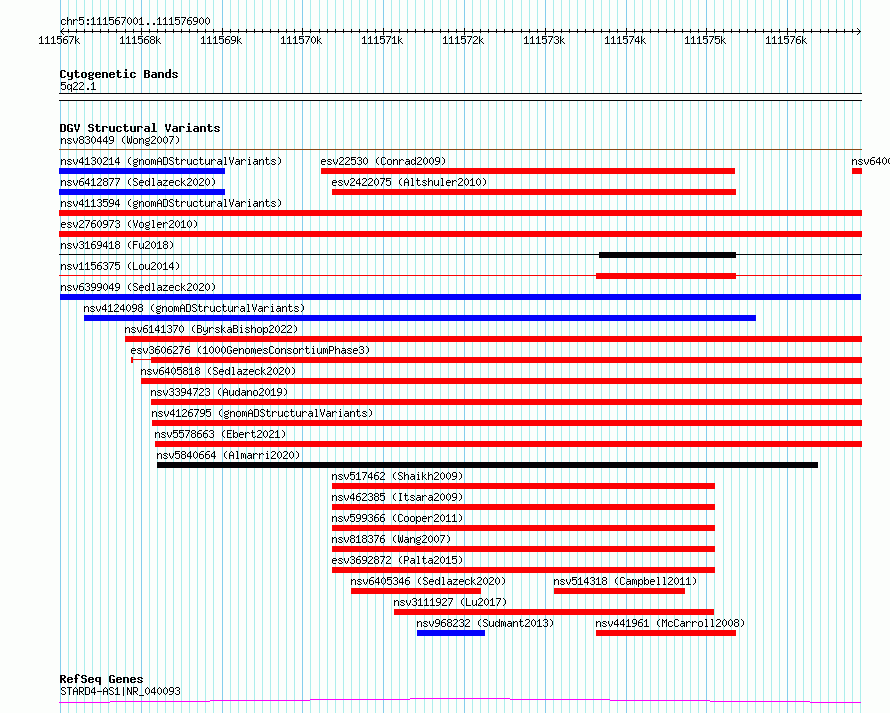
Task: Select nsv3111927 (Lu2017) label
Action: [450, 602]
